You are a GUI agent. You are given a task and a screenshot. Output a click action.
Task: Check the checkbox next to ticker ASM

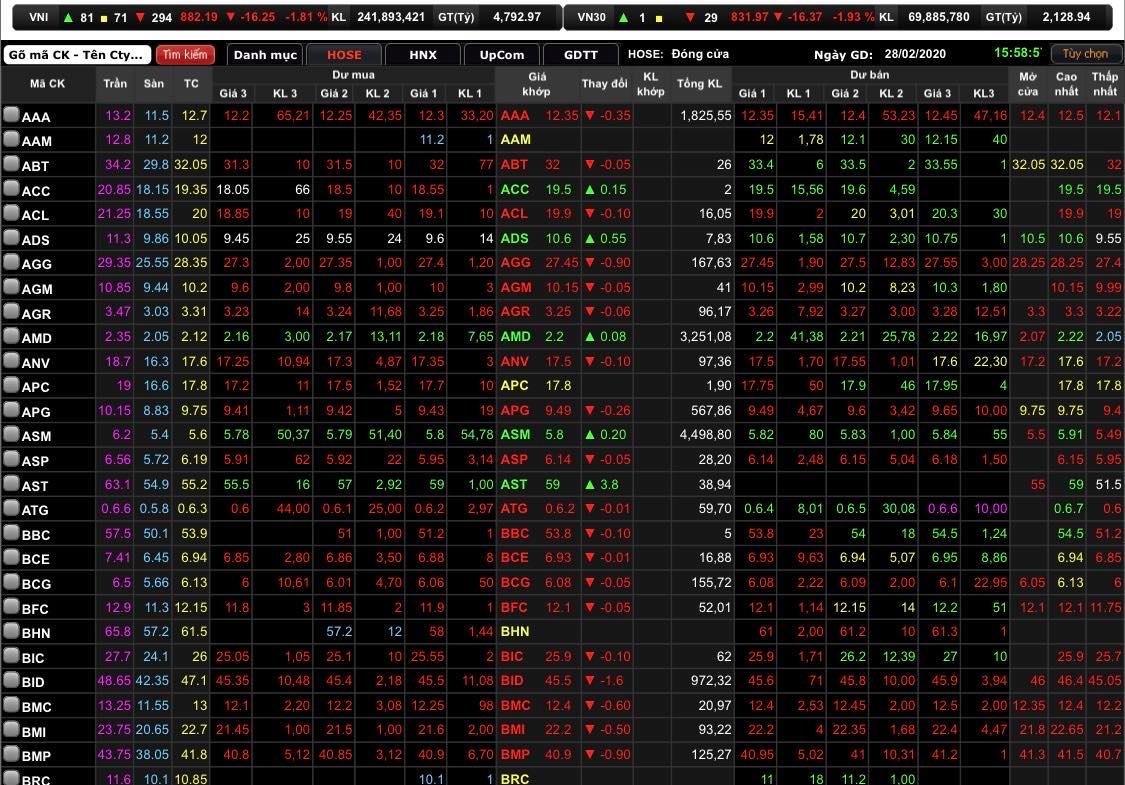12,436
